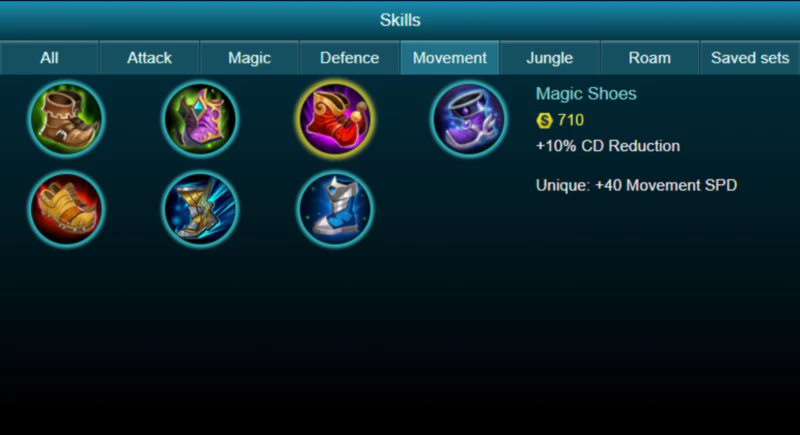Image resolution: width=800 pixels, height=435 pixels.
Task: Select the Movement tab
Action: [449, 58]
